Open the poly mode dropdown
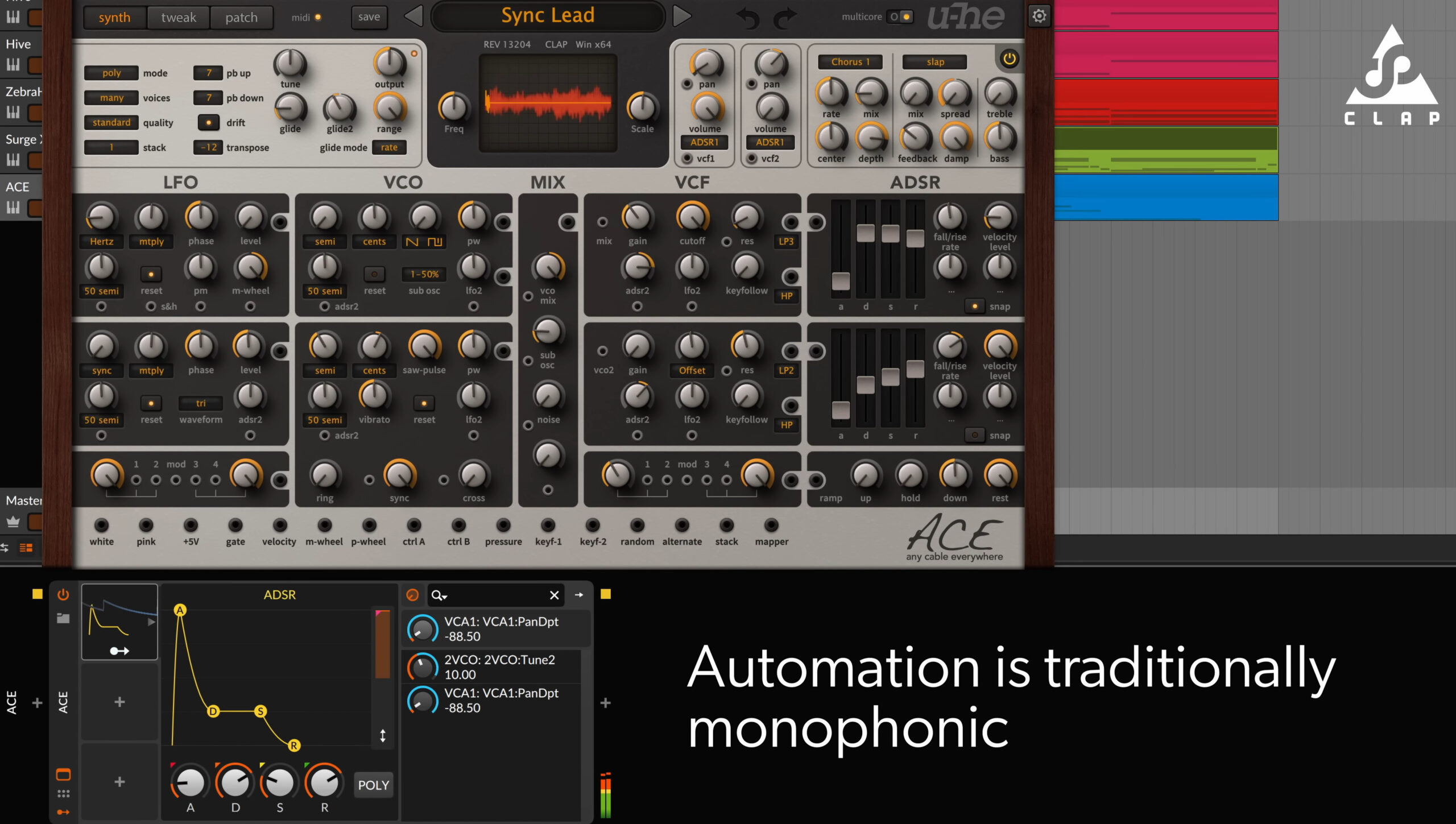The image size is (1456, 824). click(111, 73)
